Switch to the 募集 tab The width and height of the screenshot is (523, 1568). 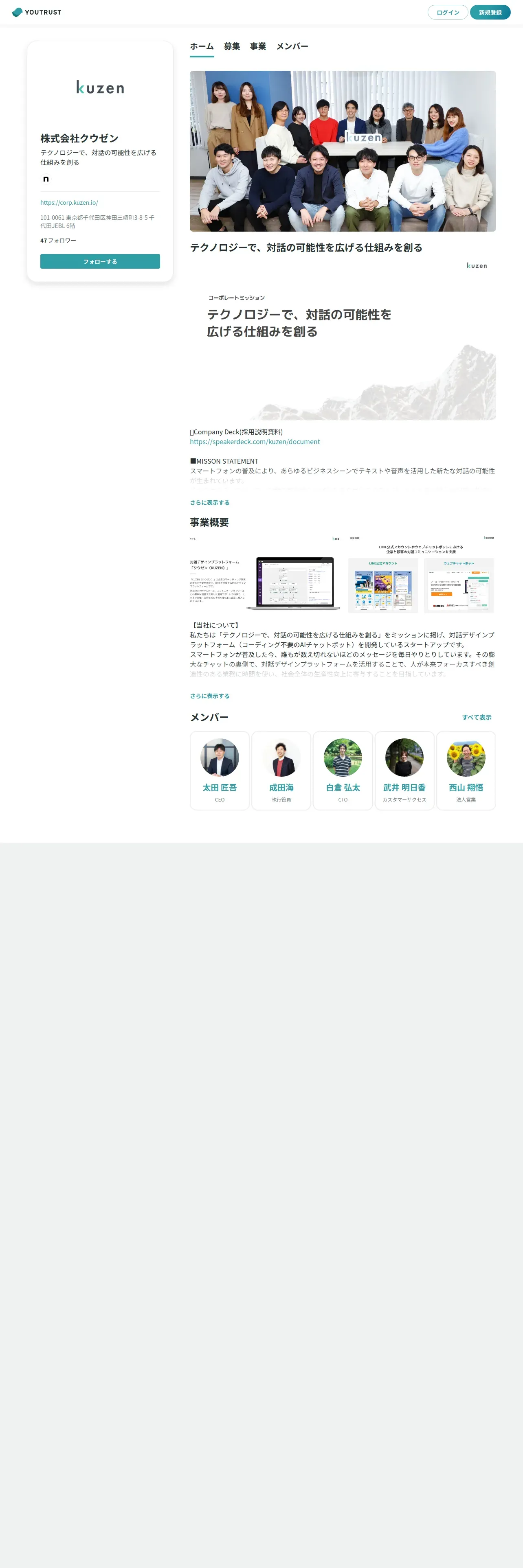[x=232, y=47]
